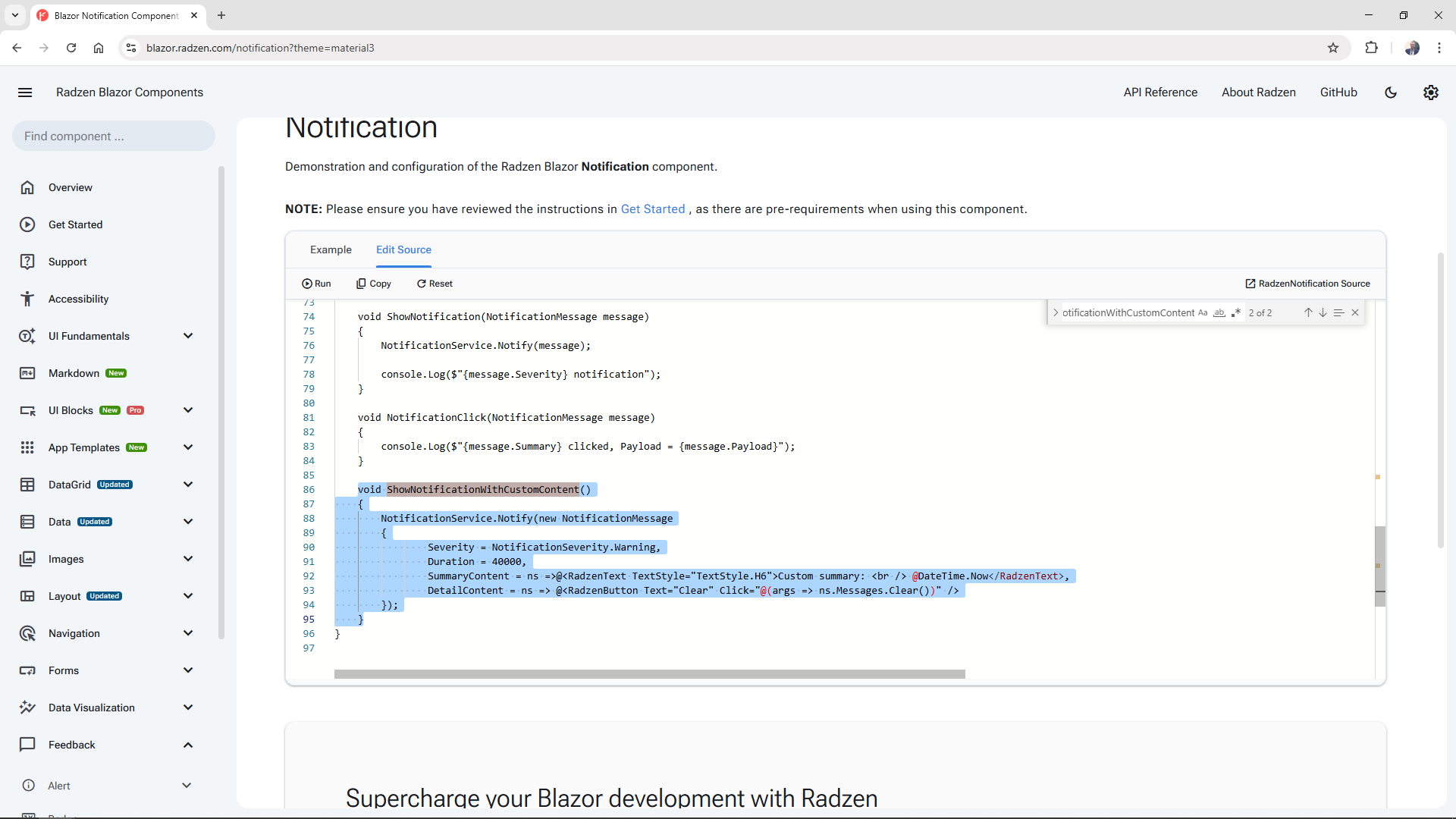
Task: Open GitHub link in header
Action: tap(1338, 93)
